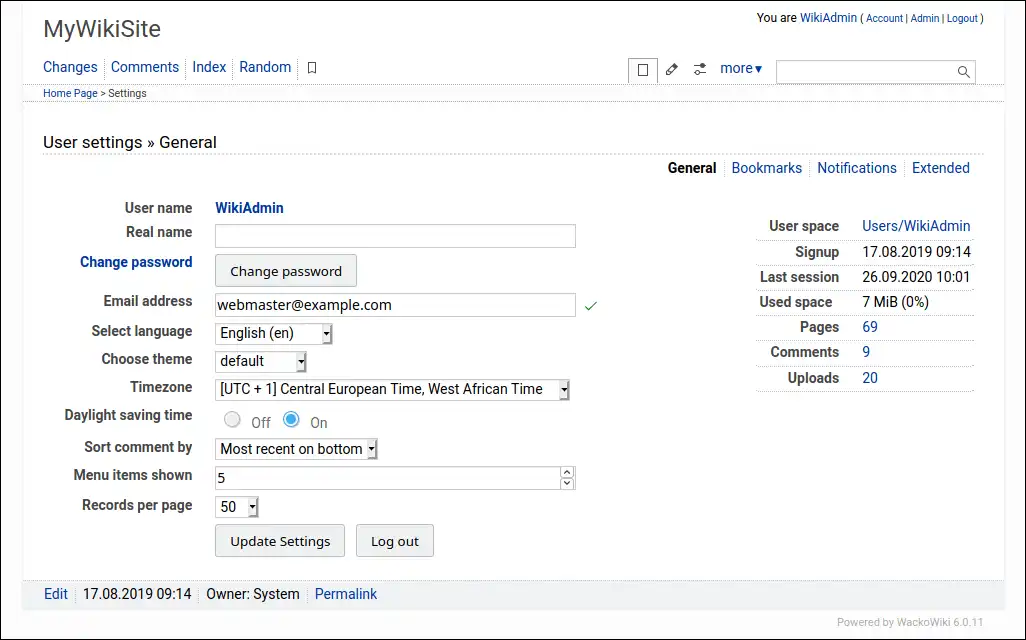Select daylight saving time On

[x=292, y=420]
